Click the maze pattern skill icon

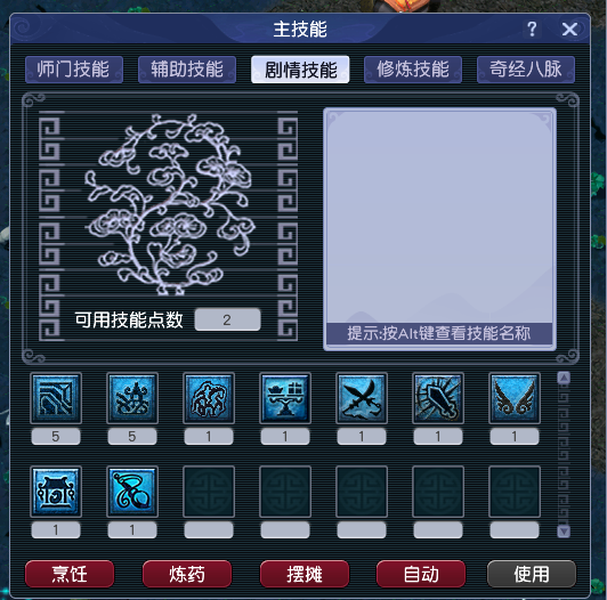point(56,398)
